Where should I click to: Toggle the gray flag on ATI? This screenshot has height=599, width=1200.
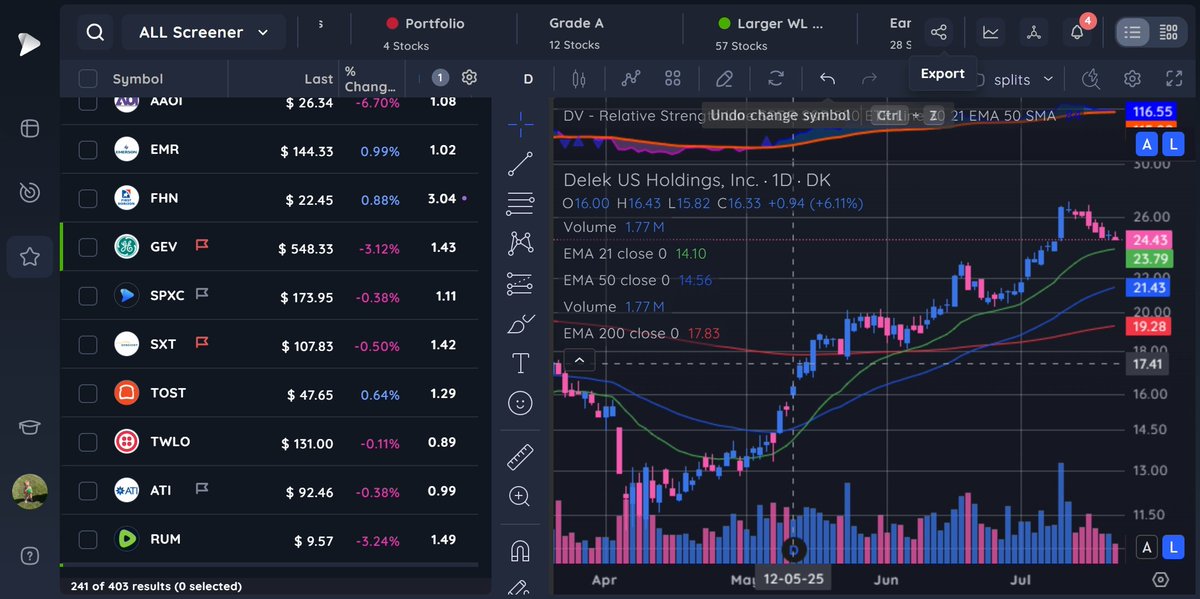(x=201, y=489)
